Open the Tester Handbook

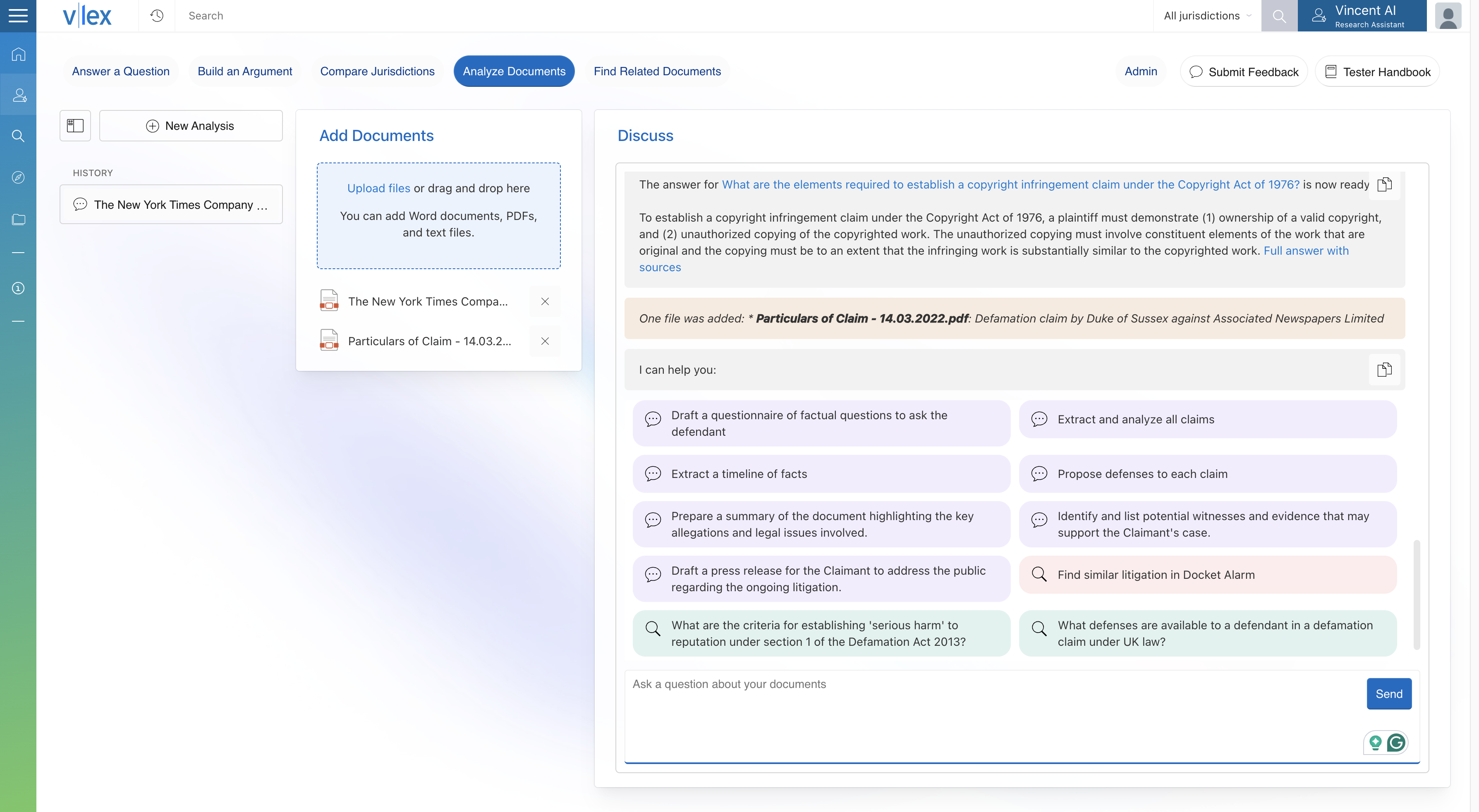(x=1377, y=72)
